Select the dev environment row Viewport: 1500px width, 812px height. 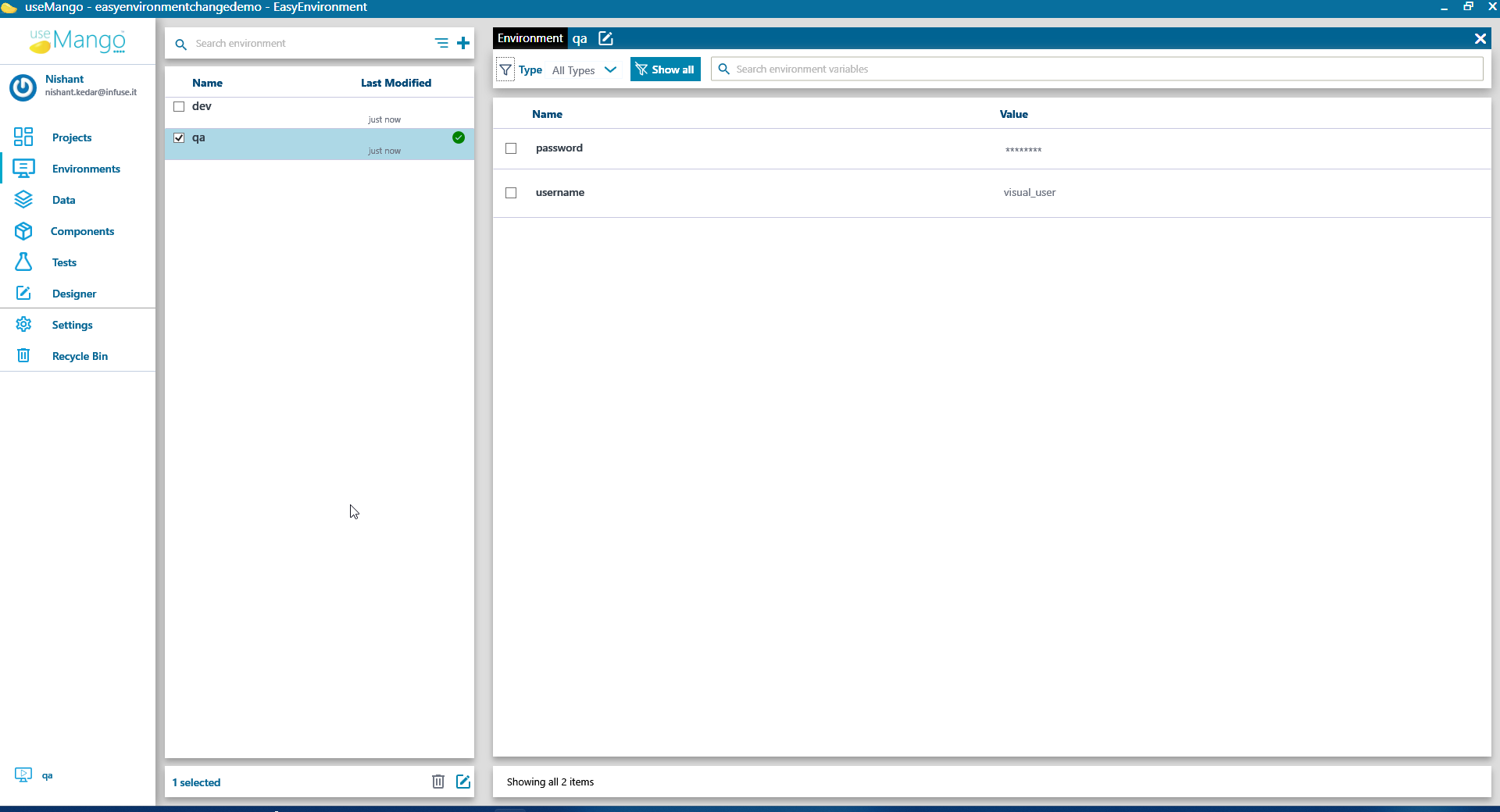coord(320,113)
